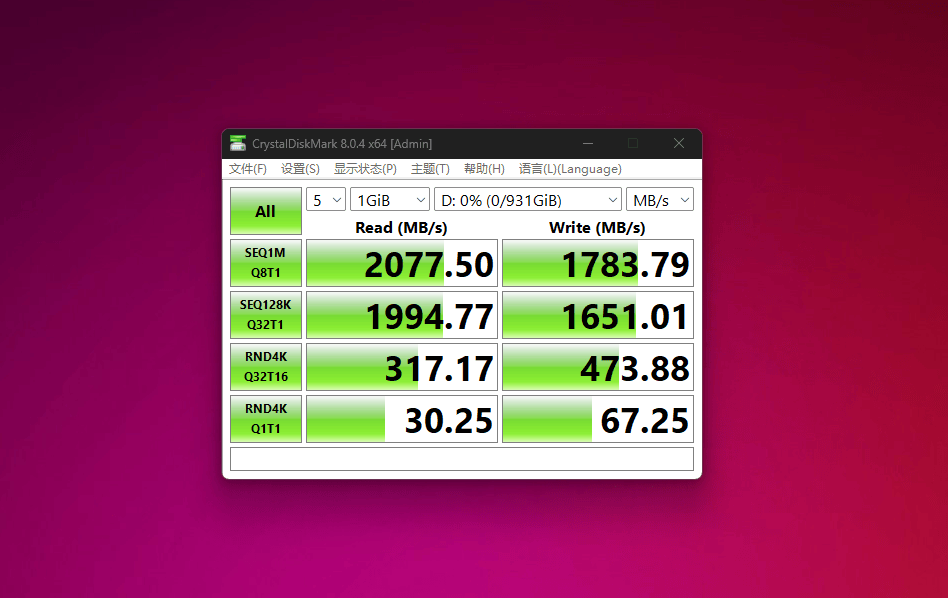The width and height of the screenshot is (948, 598).
Task: Open the 设置(S) menu
Action: click(300, 169)
